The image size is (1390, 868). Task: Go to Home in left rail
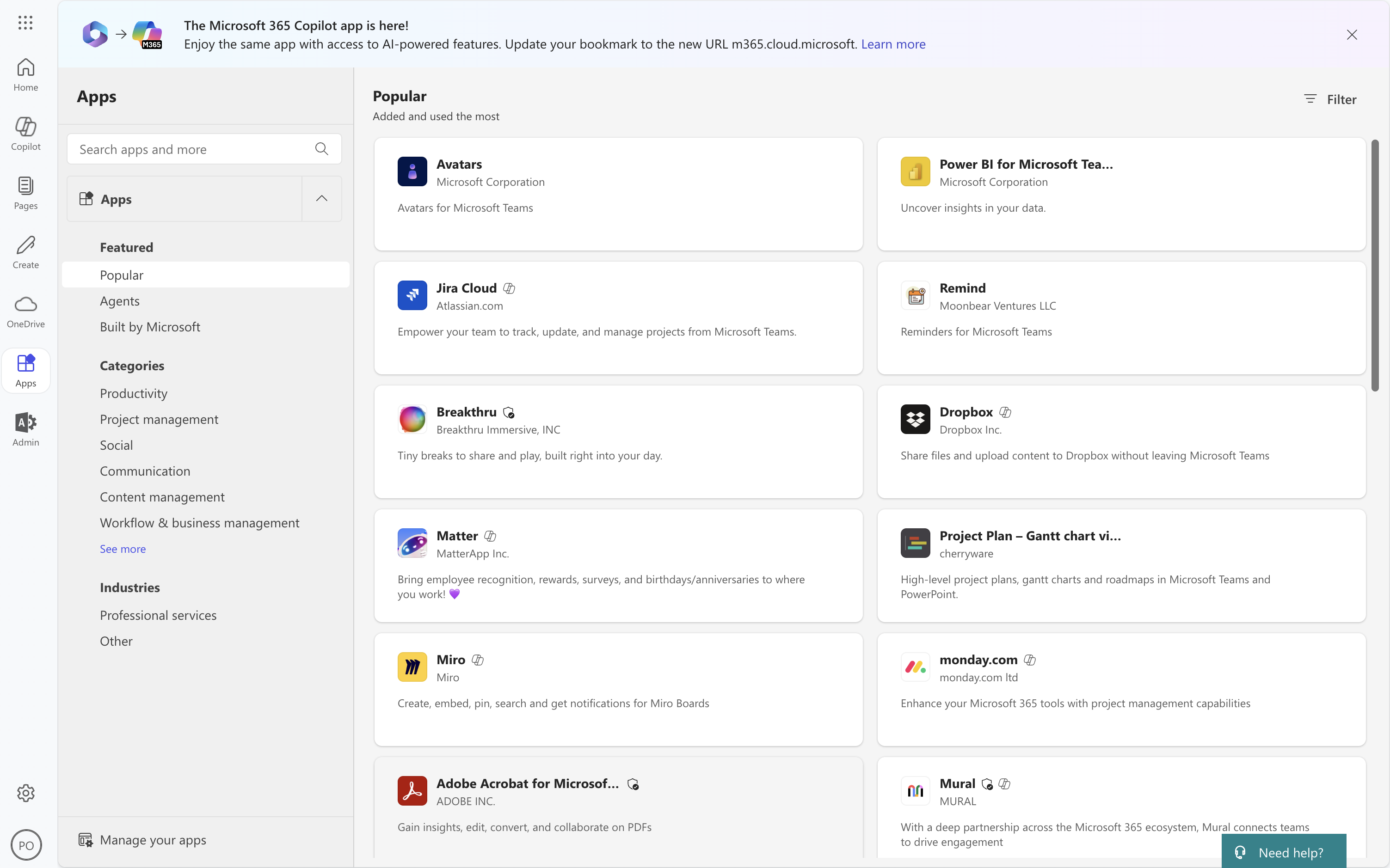coord(26,75)
